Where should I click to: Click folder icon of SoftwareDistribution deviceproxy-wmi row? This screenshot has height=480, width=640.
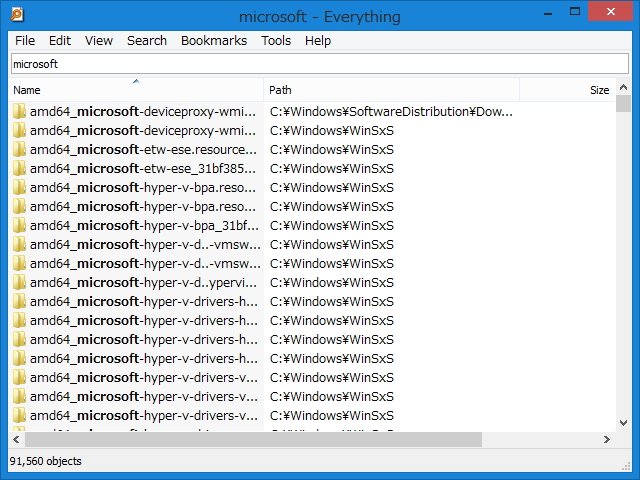tap(19, 111)
